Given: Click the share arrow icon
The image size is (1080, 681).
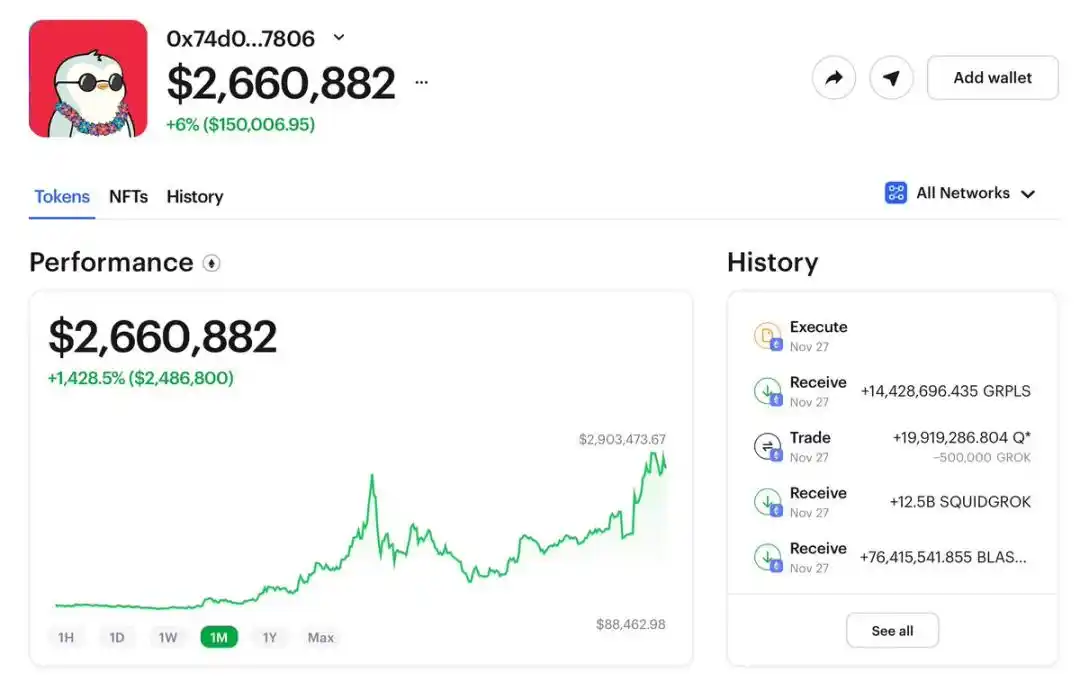Looking at the screenshot, I should pyautogui.click(x=833, y=78).
